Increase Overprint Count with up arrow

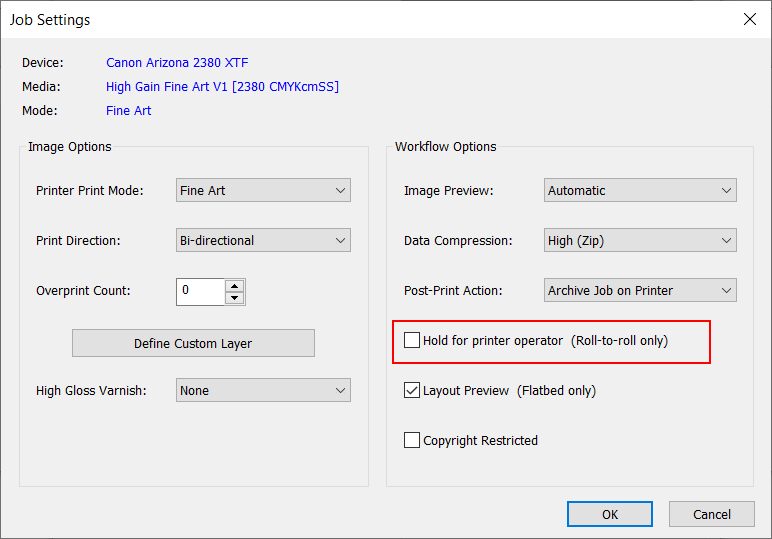click(x=234, y=285)
